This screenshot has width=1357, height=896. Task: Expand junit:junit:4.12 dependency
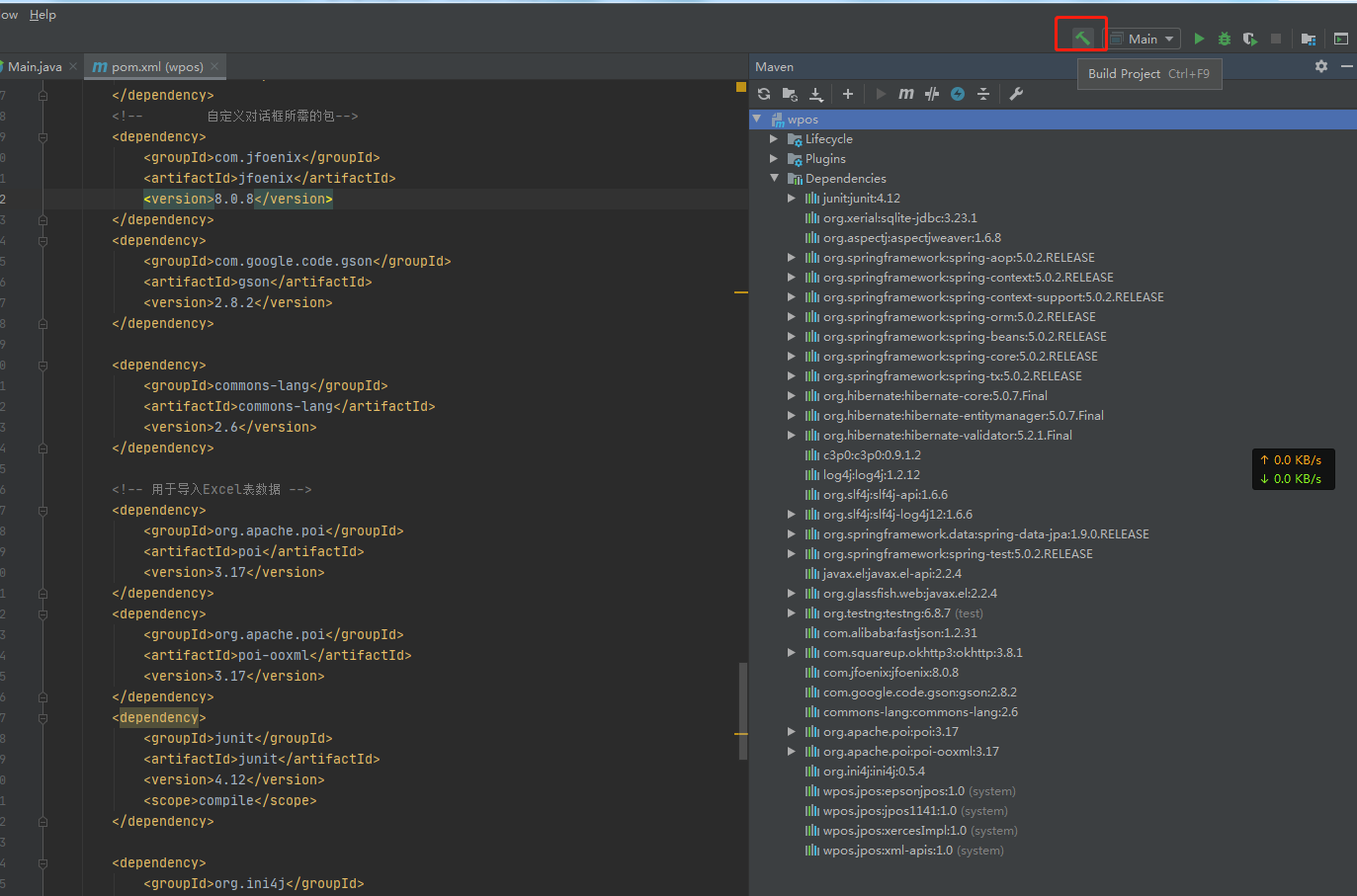pos(792,199)
